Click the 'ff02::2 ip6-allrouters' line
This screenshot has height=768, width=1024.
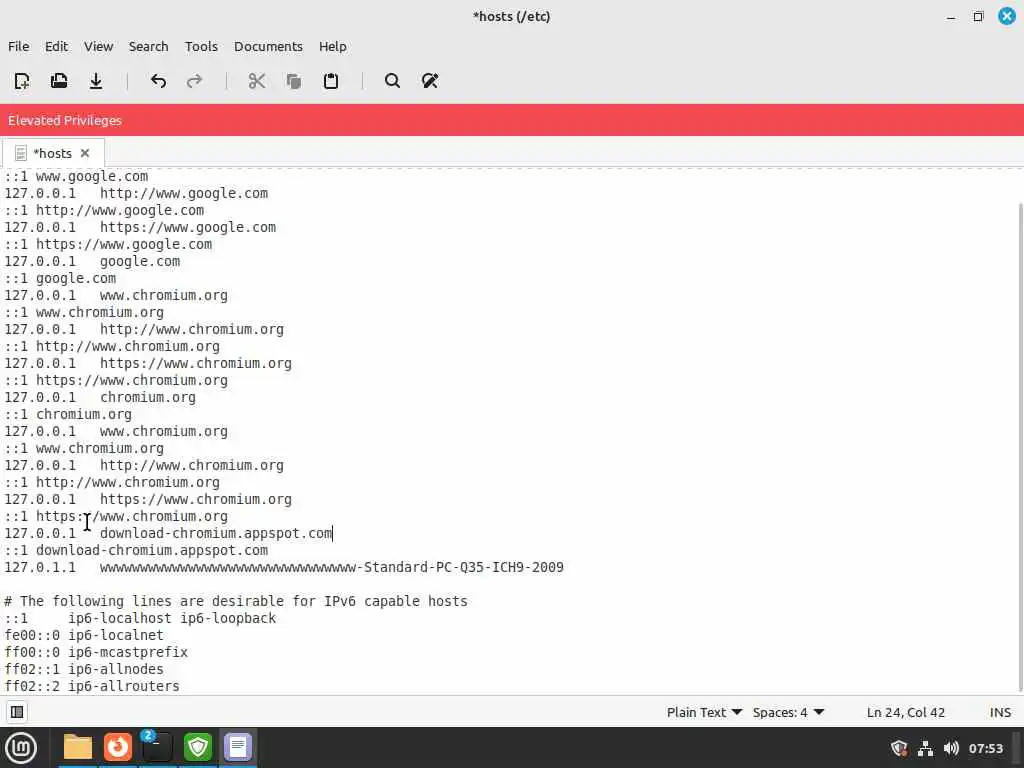point(92,686)
